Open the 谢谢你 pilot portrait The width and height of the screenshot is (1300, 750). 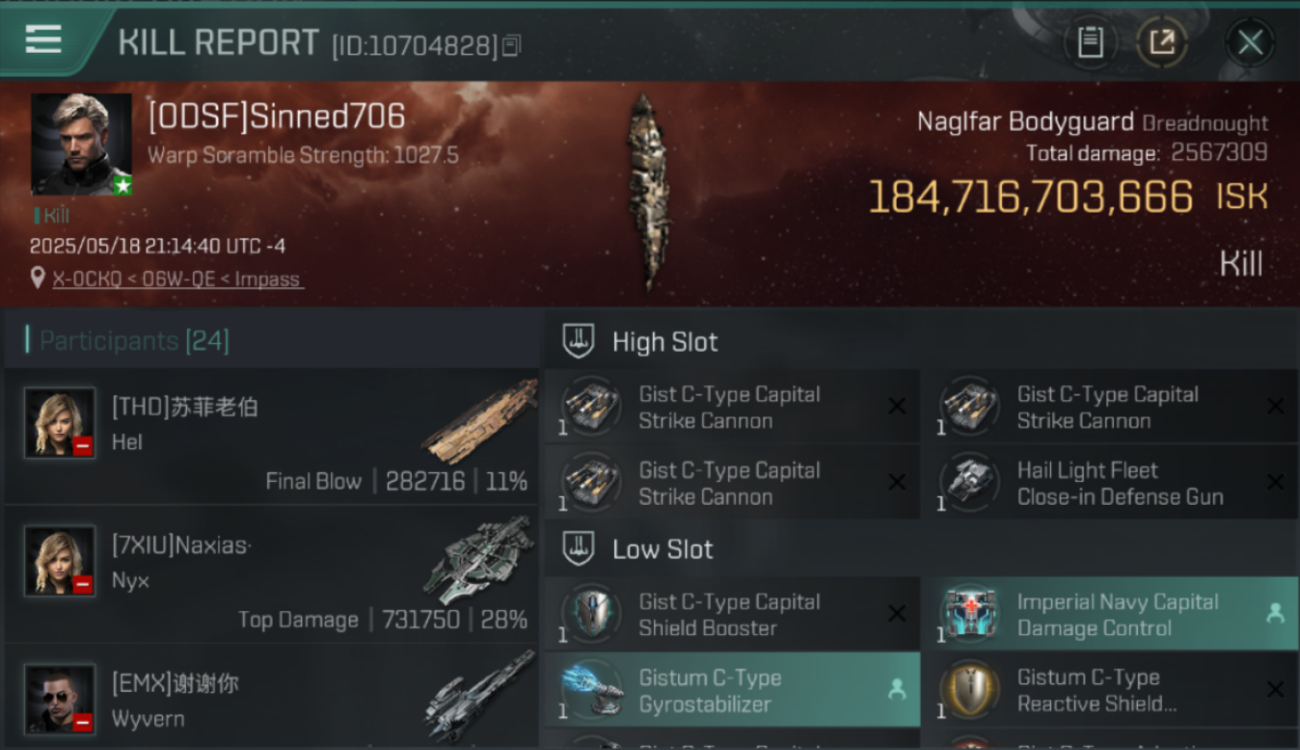(60, 698)
